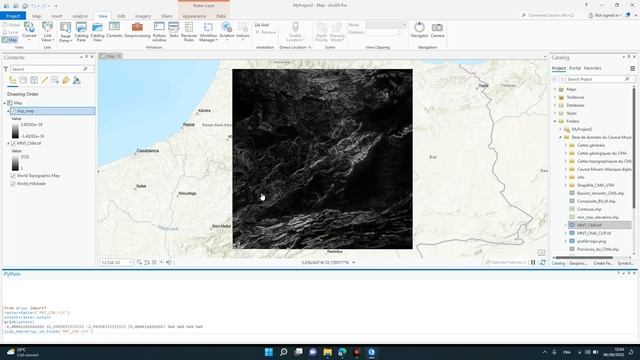Collapse the Folders node in Catalog
The image size is (640, 360).
click(555, 121)
